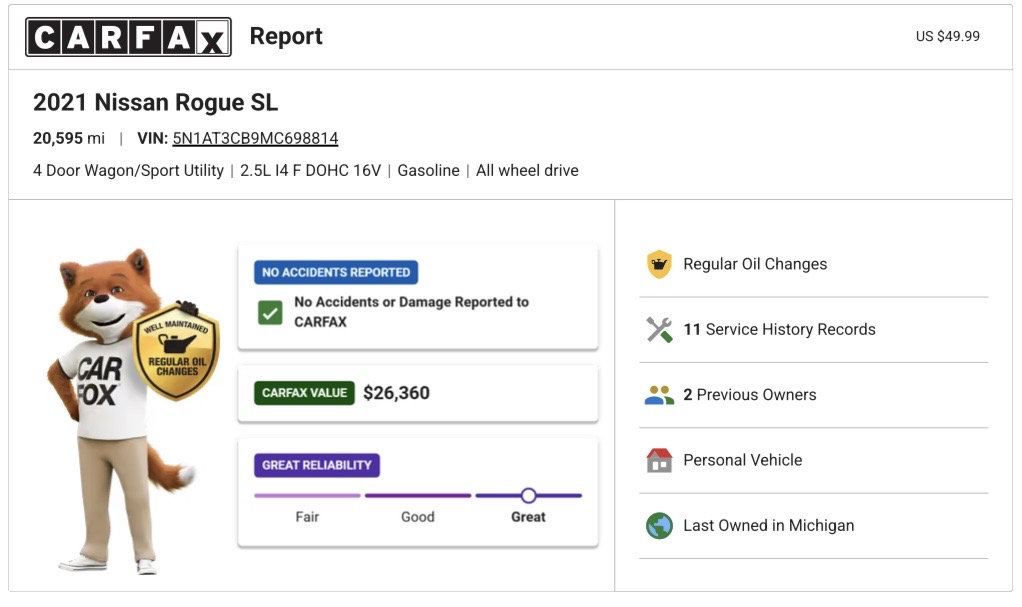
Task: Click the Great label under reliability scale
Action: pyautogui.click(x=528, y=517)
